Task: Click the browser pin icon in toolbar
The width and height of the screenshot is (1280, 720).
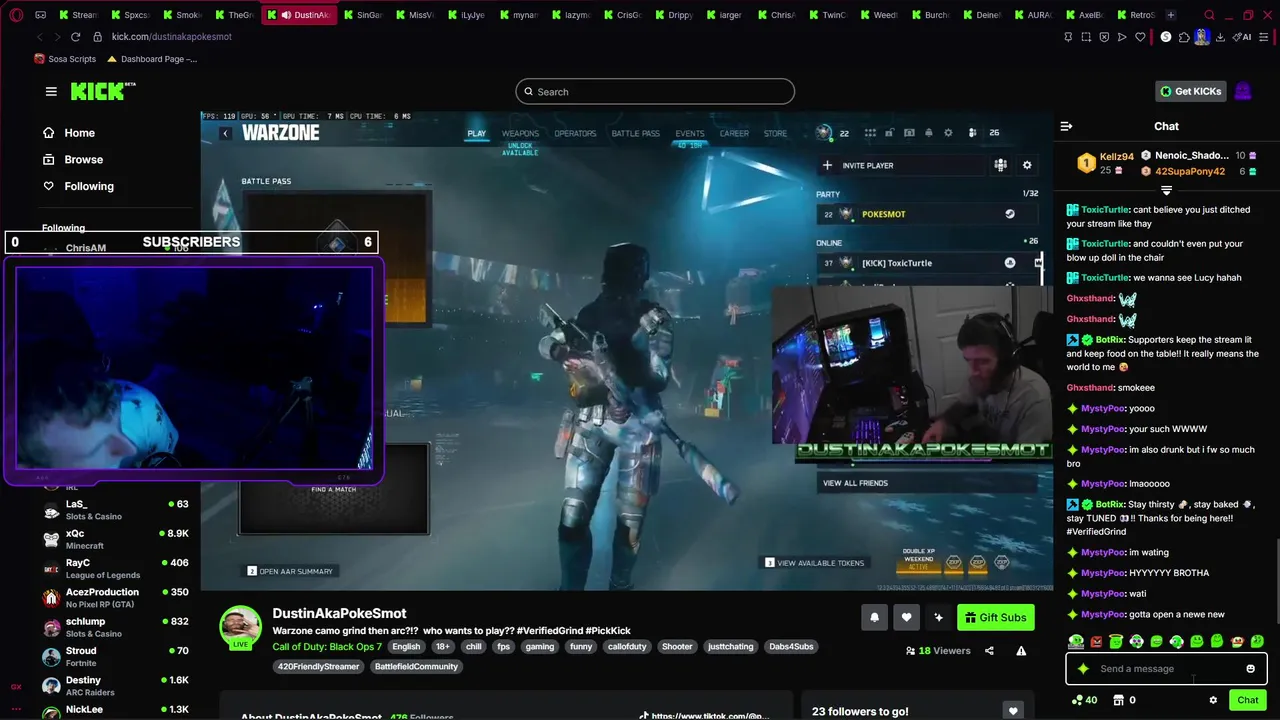Action: [x=1068, y=37]
